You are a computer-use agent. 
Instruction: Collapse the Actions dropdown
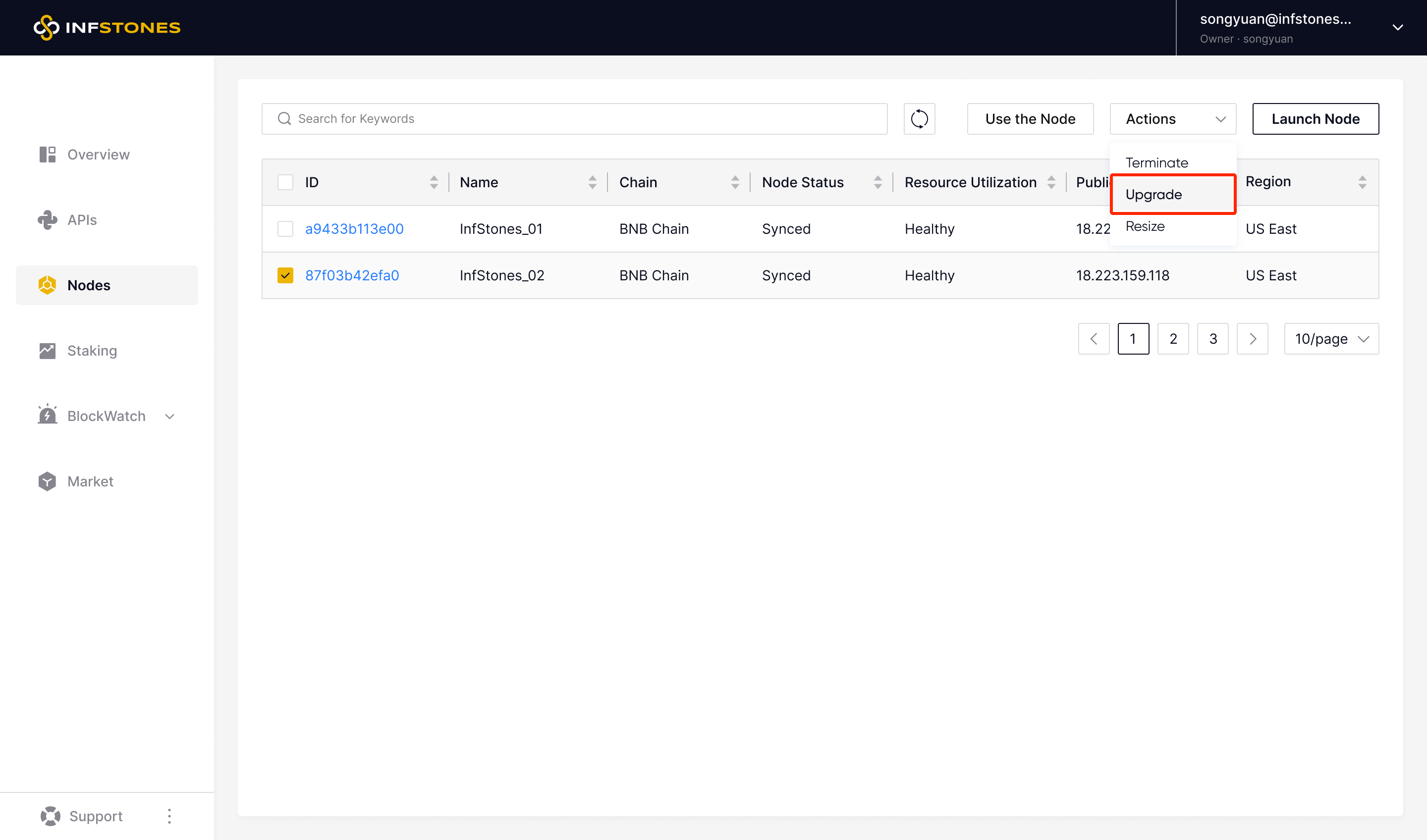click(x=1173, y=119)
